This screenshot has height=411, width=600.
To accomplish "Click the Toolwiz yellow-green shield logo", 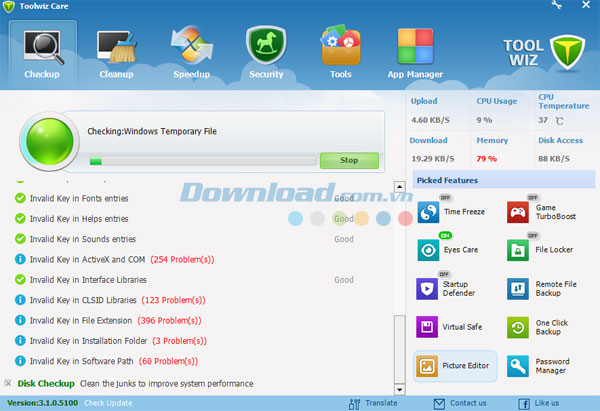I will (567, 52).
